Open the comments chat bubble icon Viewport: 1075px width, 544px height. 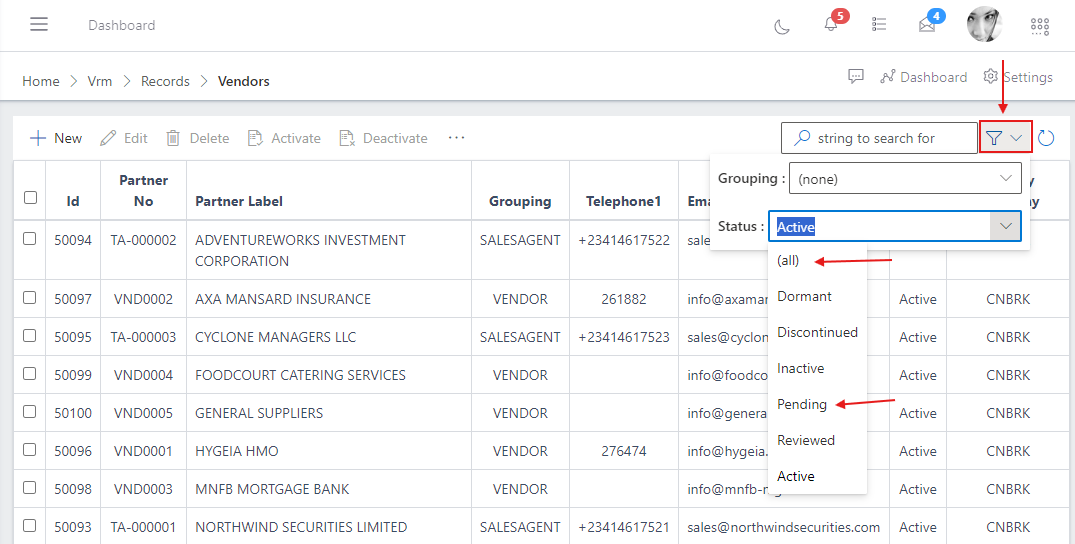[x=856, y=76]
